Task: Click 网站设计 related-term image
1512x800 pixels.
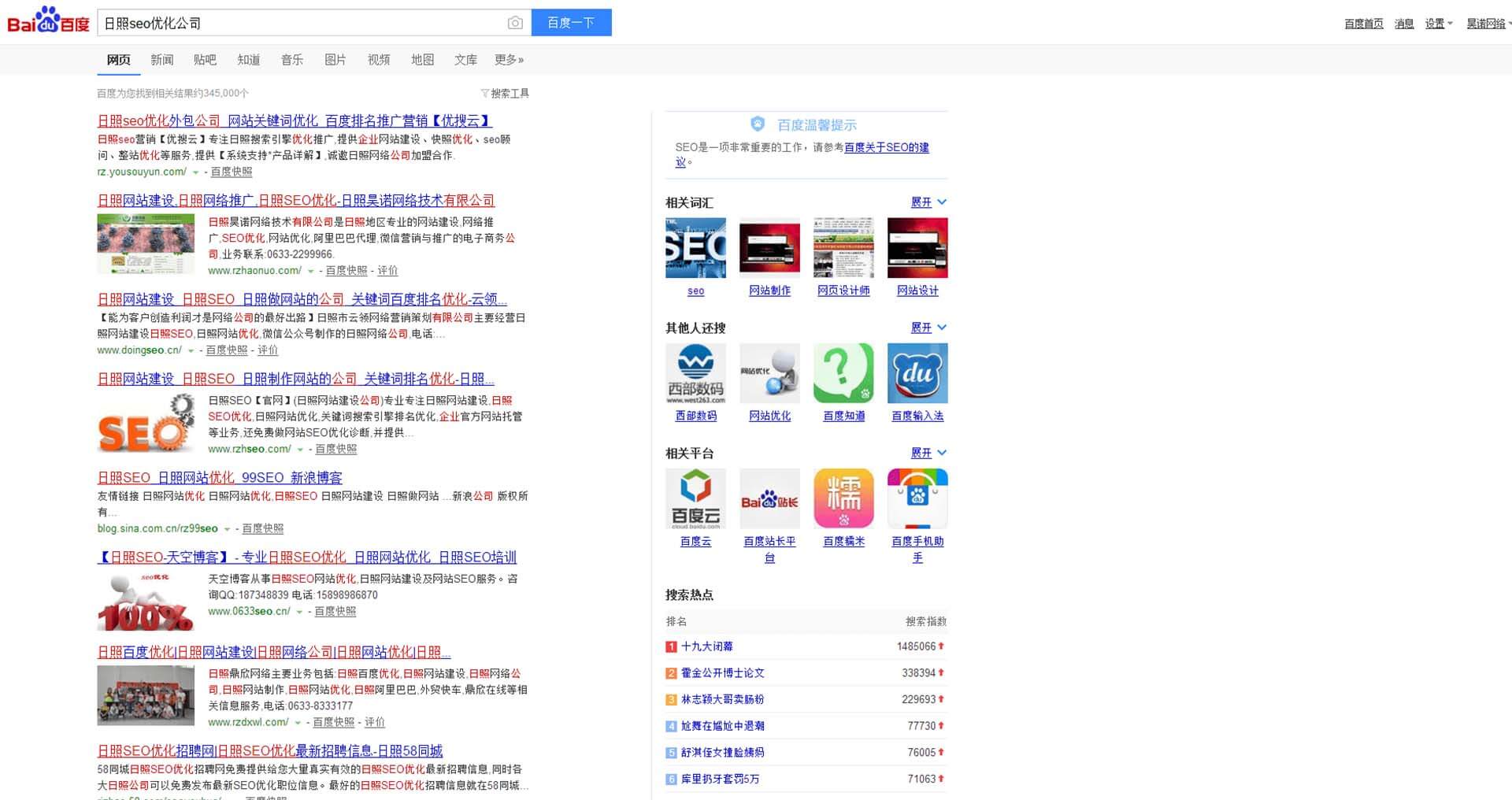Action: tap(917, 248)
